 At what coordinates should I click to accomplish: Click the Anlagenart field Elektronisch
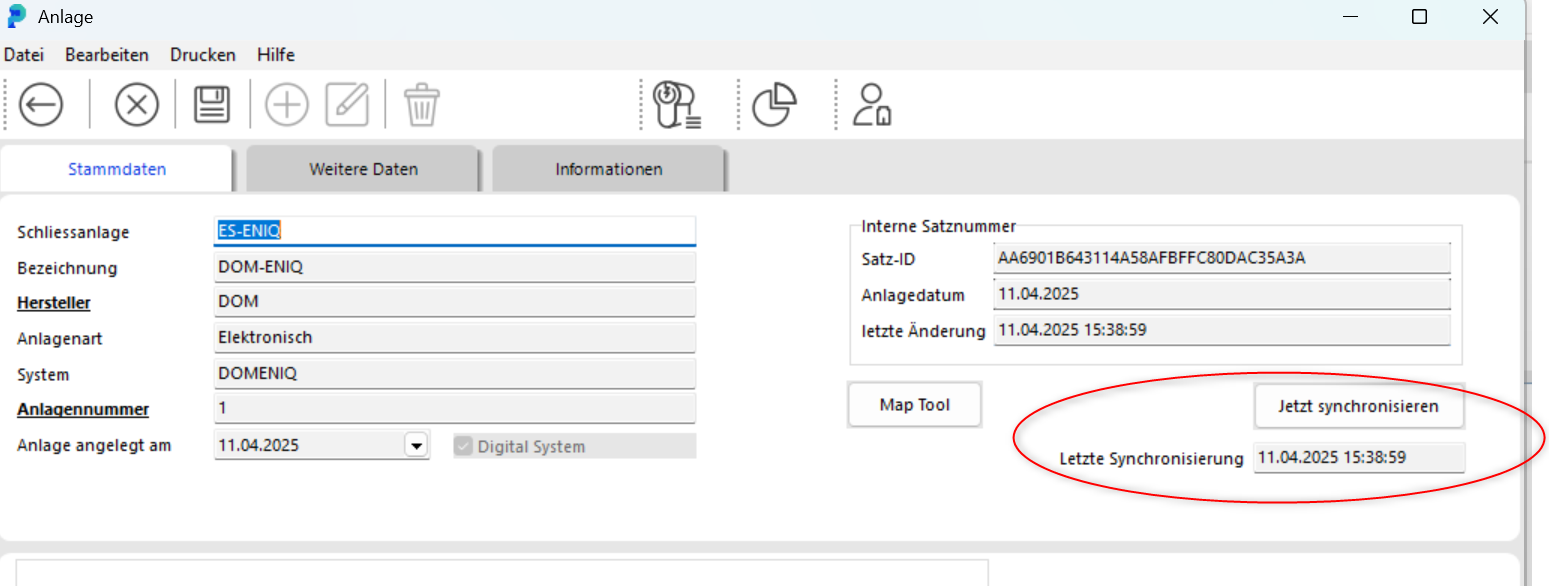(x=455, y=338)
